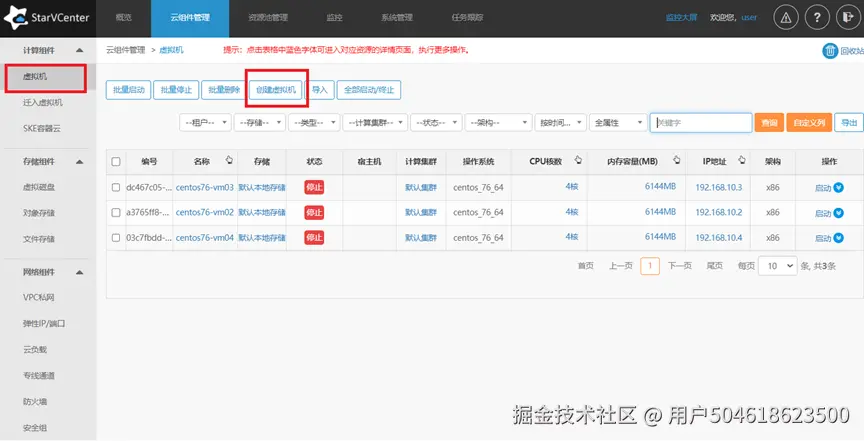Viewport: 864px width, 441px height.
Task: Click the 批量停止 button
Action: pyautogui.click(x=176, y=90)
